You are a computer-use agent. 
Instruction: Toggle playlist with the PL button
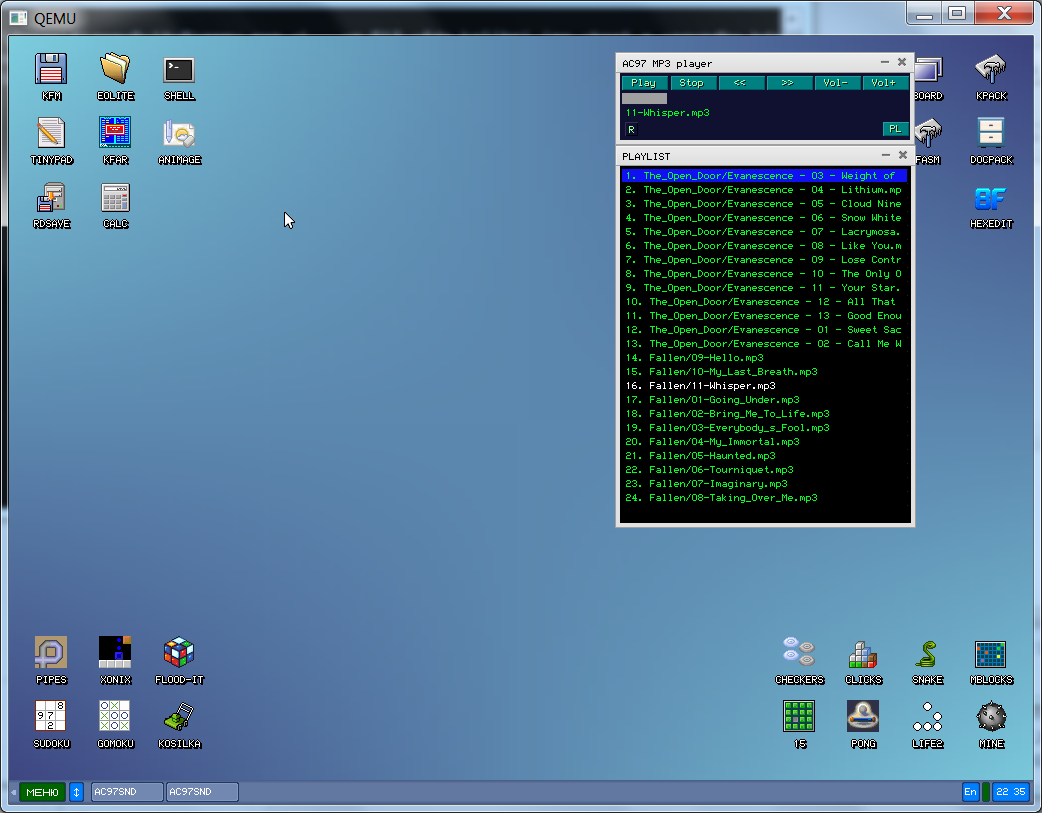[x=894, y=129]
